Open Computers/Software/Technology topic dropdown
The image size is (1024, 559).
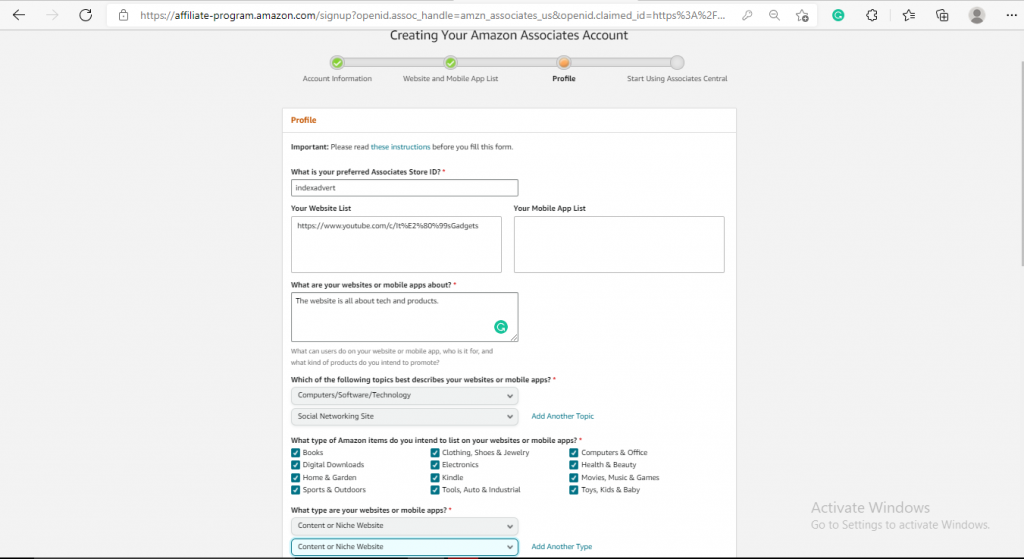pyautogui.click(x=404, y=396)
